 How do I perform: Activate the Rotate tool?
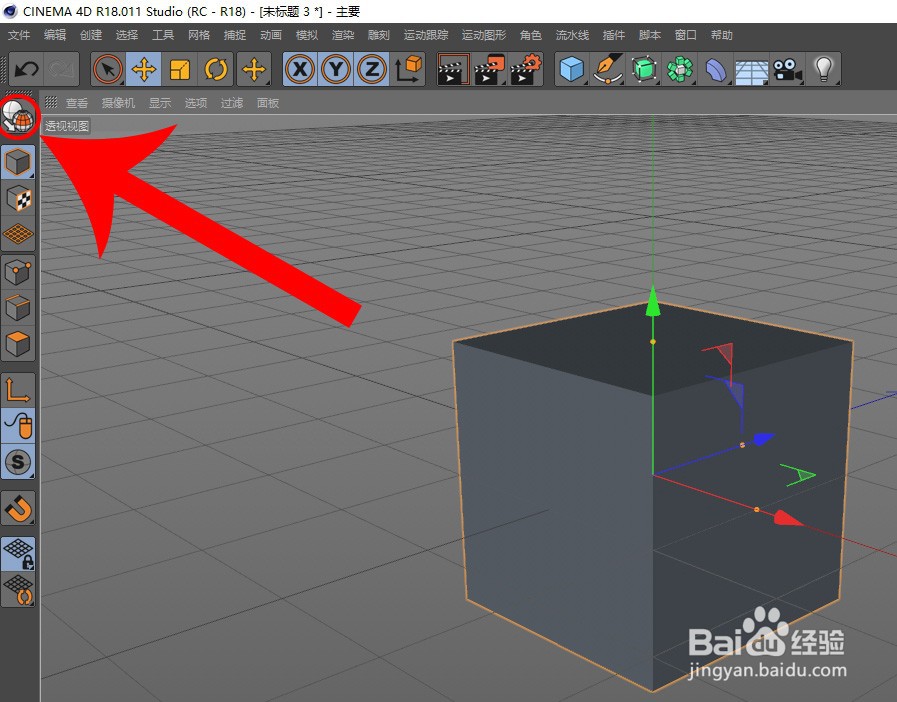216,69
